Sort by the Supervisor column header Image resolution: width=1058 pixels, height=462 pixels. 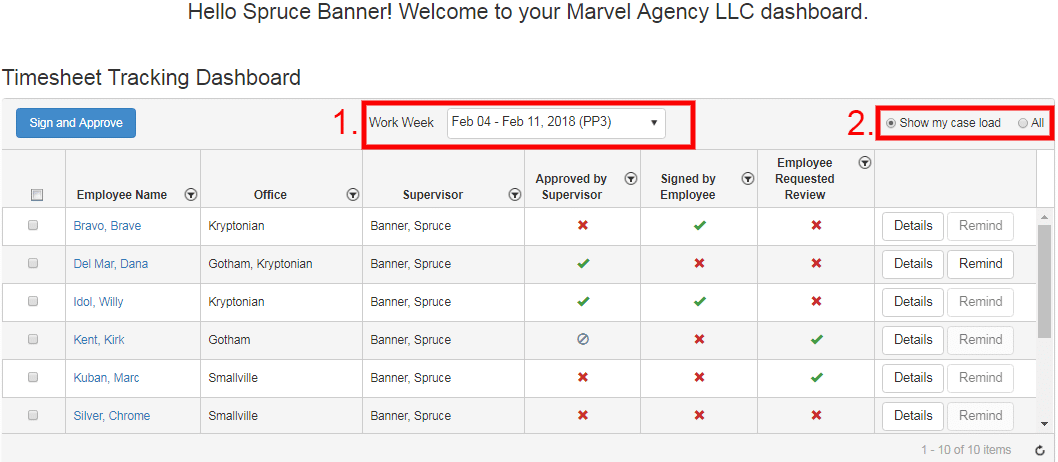[432, 195]
